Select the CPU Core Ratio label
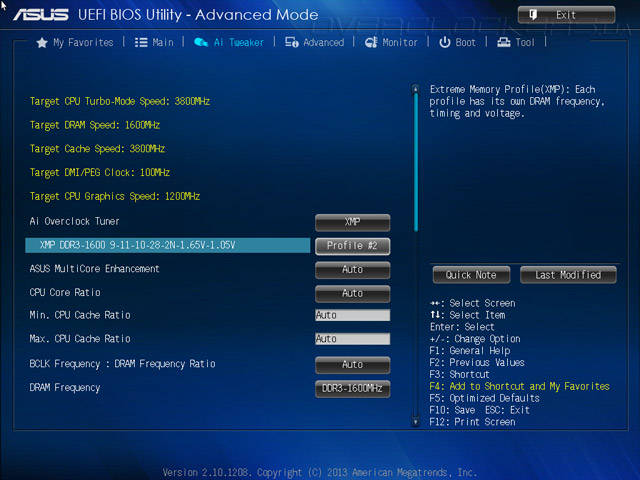Screen dimensions: 640x480 tap(65, 293)
